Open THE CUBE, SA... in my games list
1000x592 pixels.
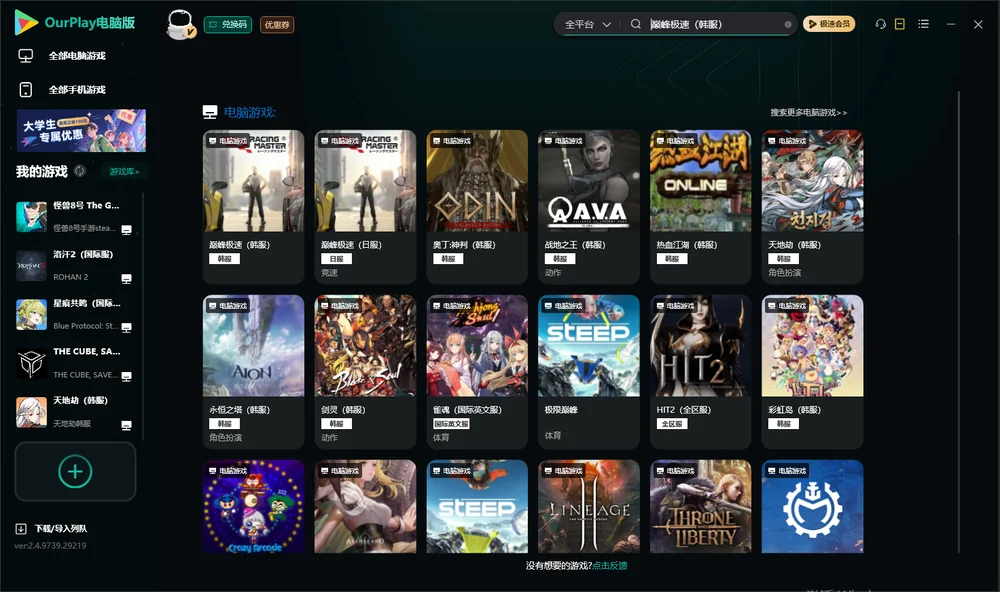coord(74,363)
